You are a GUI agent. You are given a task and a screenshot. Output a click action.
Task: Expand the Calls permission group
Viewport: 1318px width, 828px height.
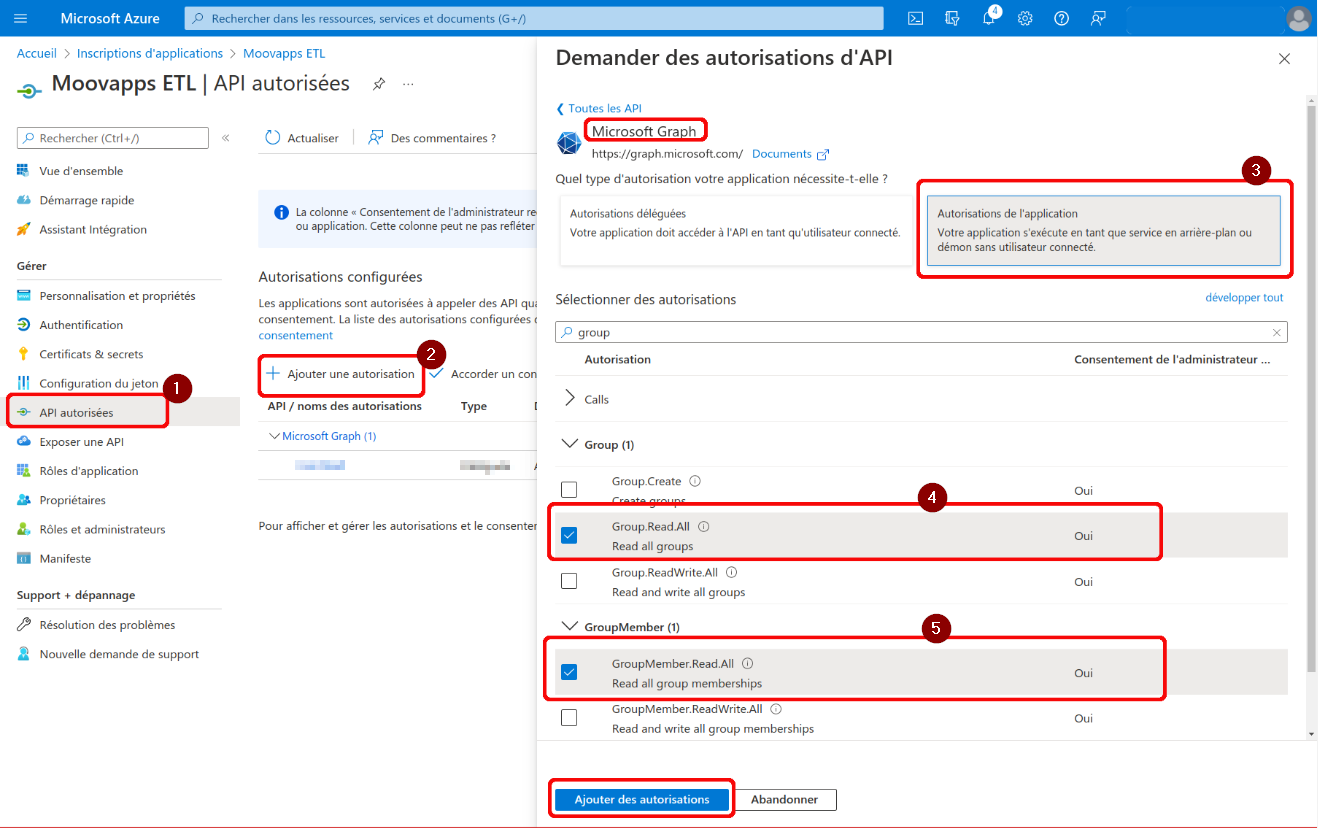(571, 399)
